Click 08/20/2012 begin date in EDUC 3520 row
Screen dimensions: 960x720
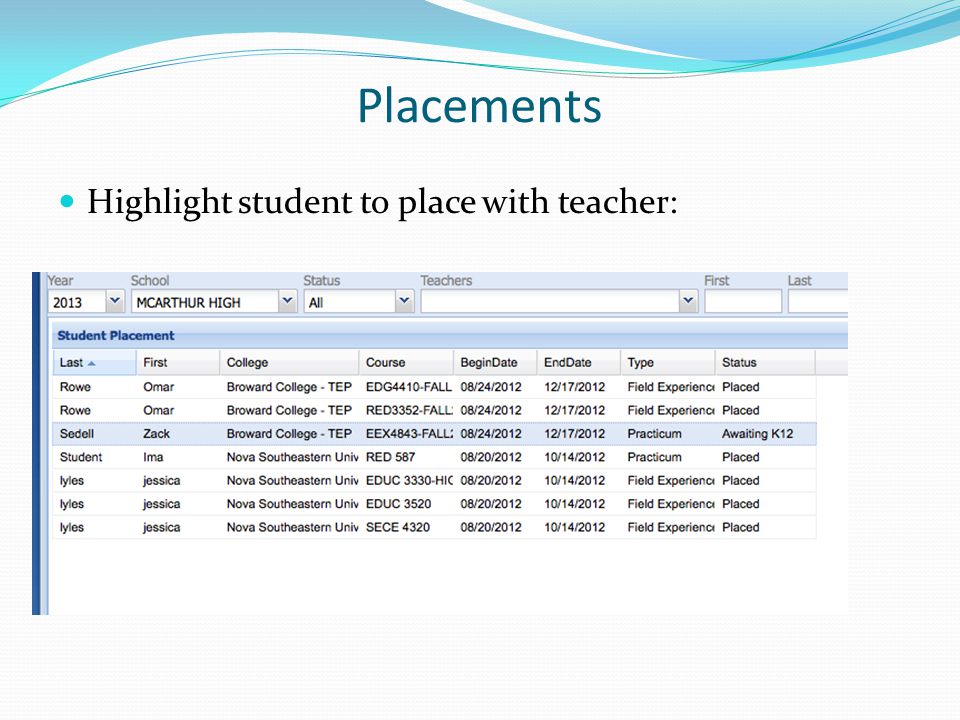tap(491, 504)
